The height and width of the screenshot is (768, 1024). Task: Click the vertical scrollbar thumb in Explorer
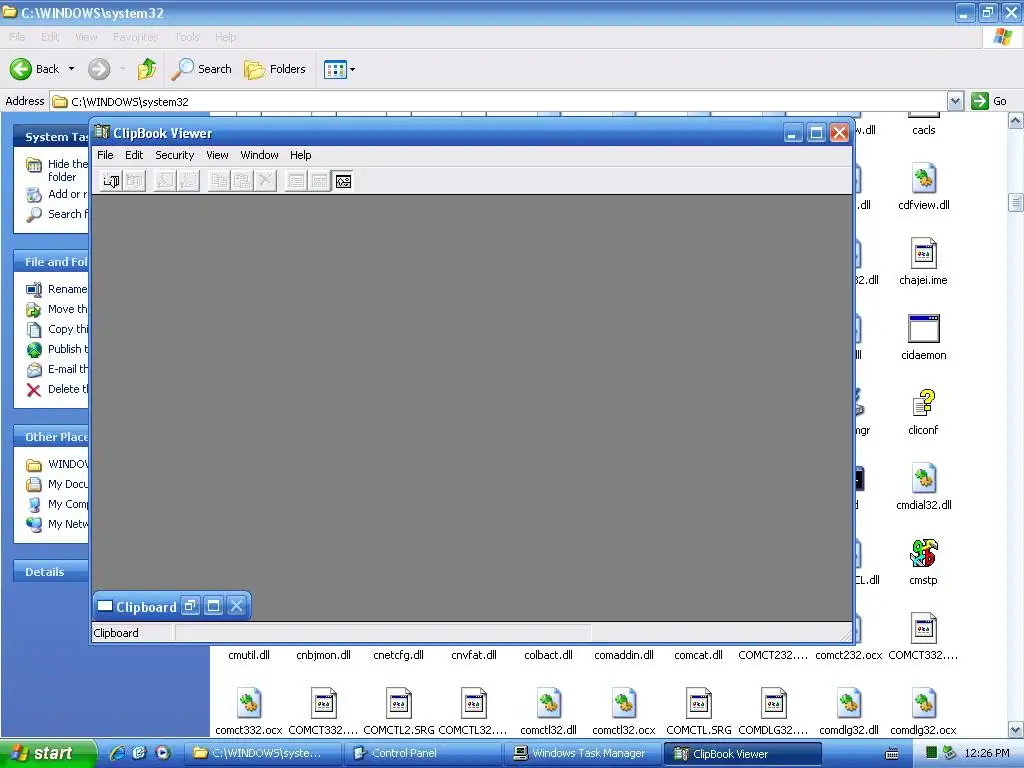[1016, 202]
